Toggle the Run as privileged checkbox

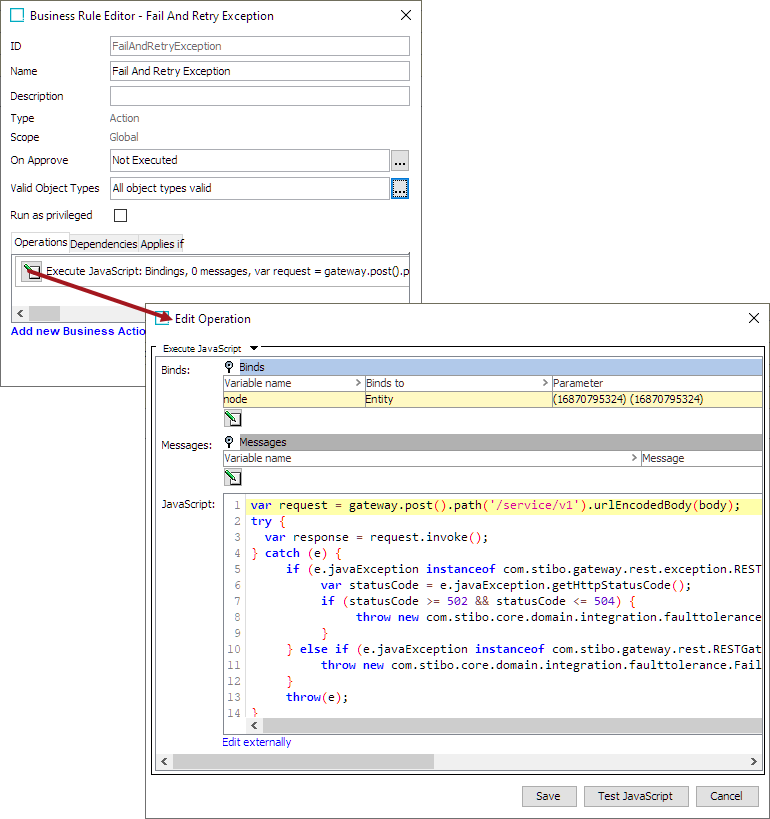[x=121, y=215]
